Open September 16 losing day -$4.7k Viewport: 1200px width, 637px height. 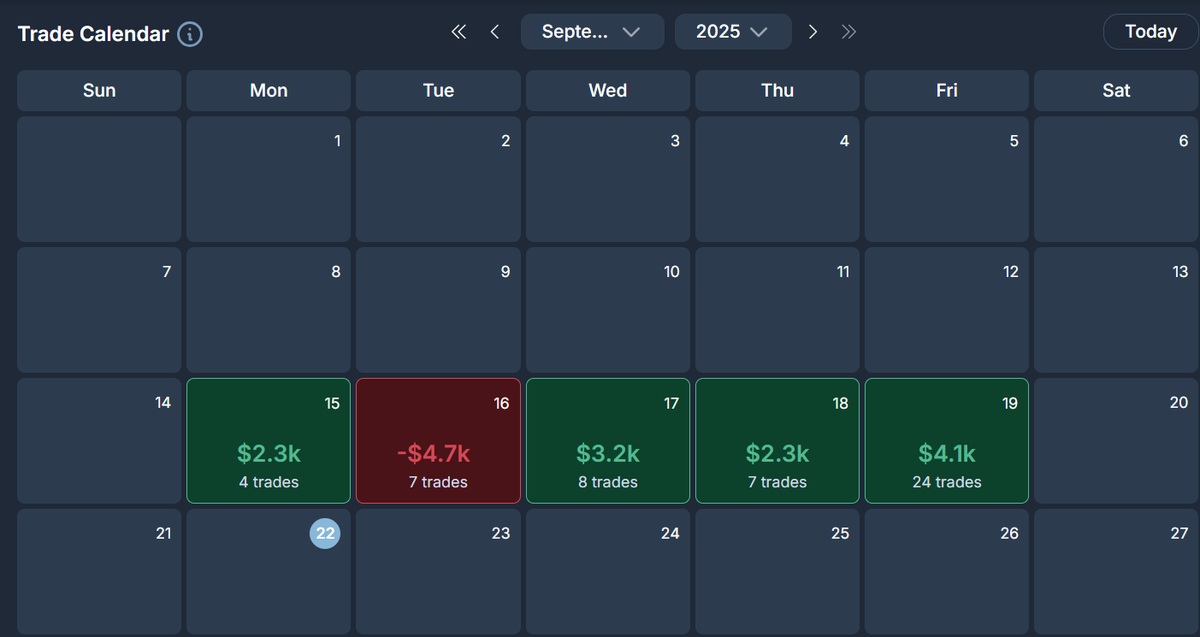tap(438, 440)
